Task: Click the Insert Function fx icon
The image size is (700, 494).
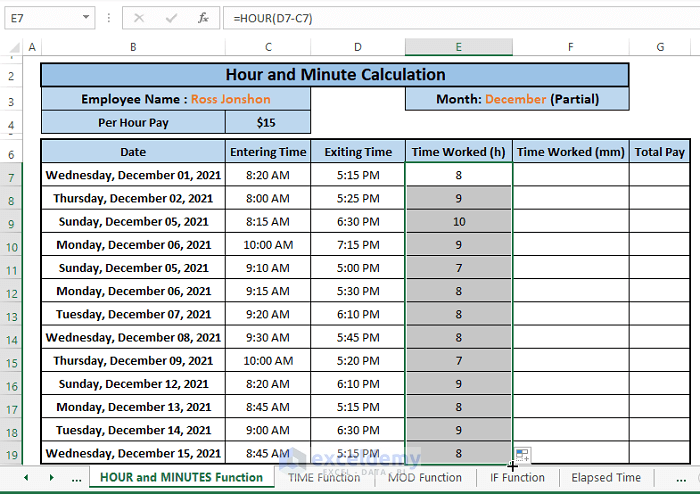Action: click(203, 18)
